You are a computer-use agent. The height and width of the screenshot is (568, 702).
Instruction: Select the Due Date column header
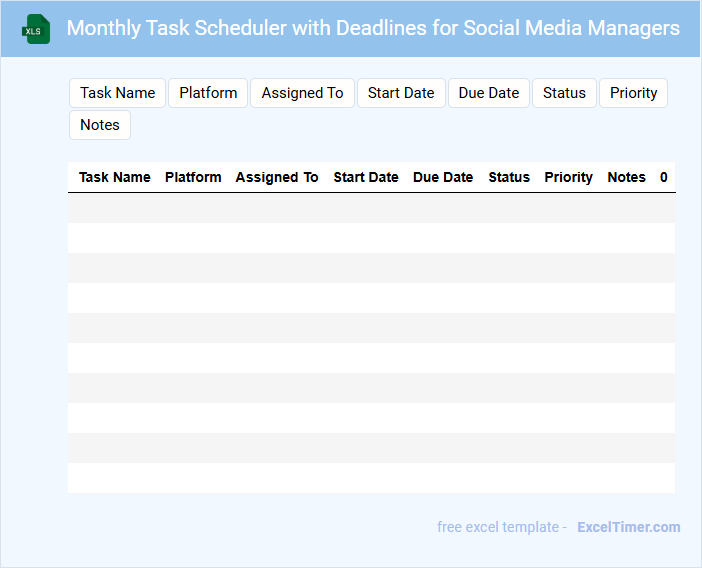tap(443, 177)
